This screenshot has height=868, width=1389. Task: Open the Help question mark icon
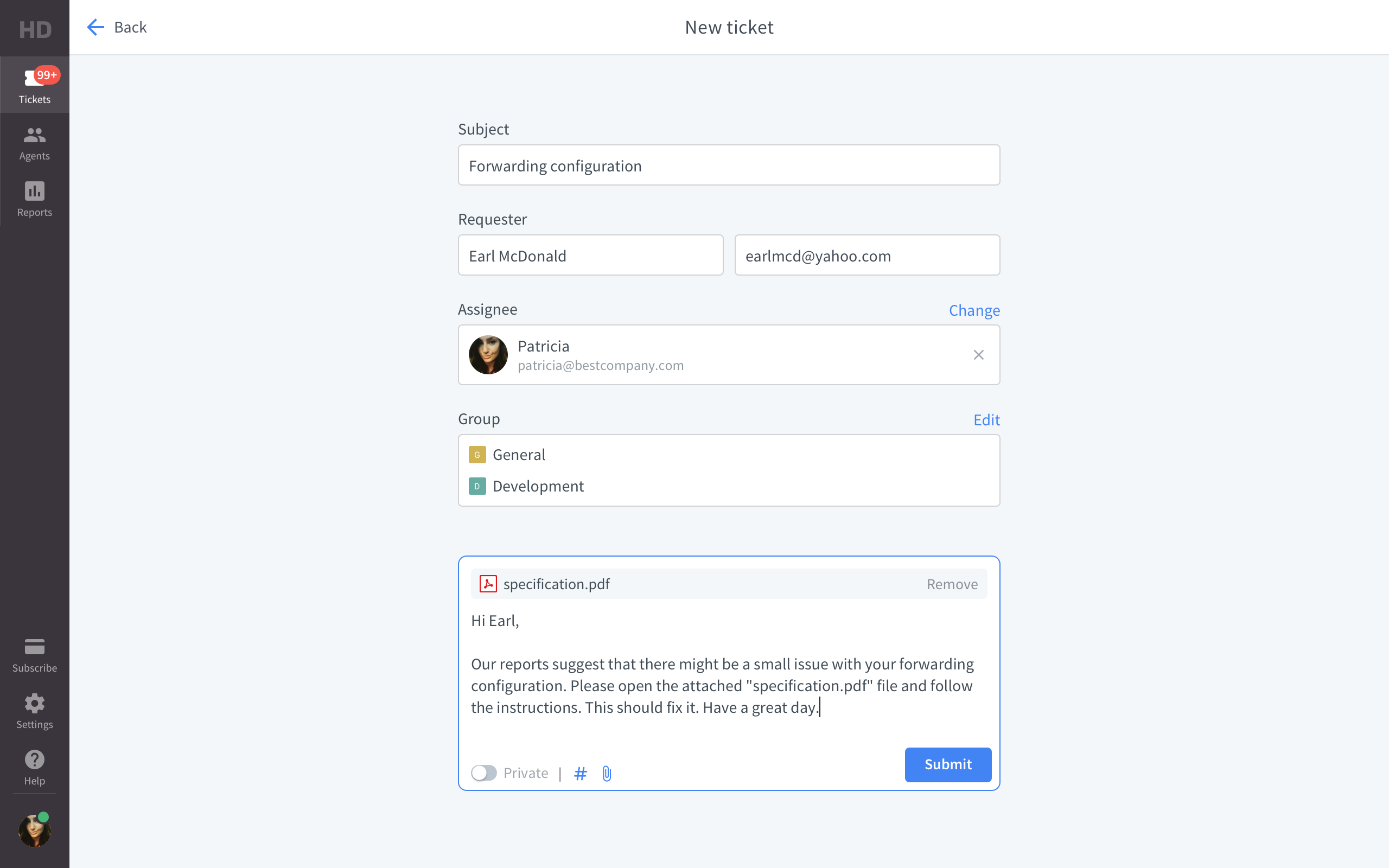click(x=34, y=761)
